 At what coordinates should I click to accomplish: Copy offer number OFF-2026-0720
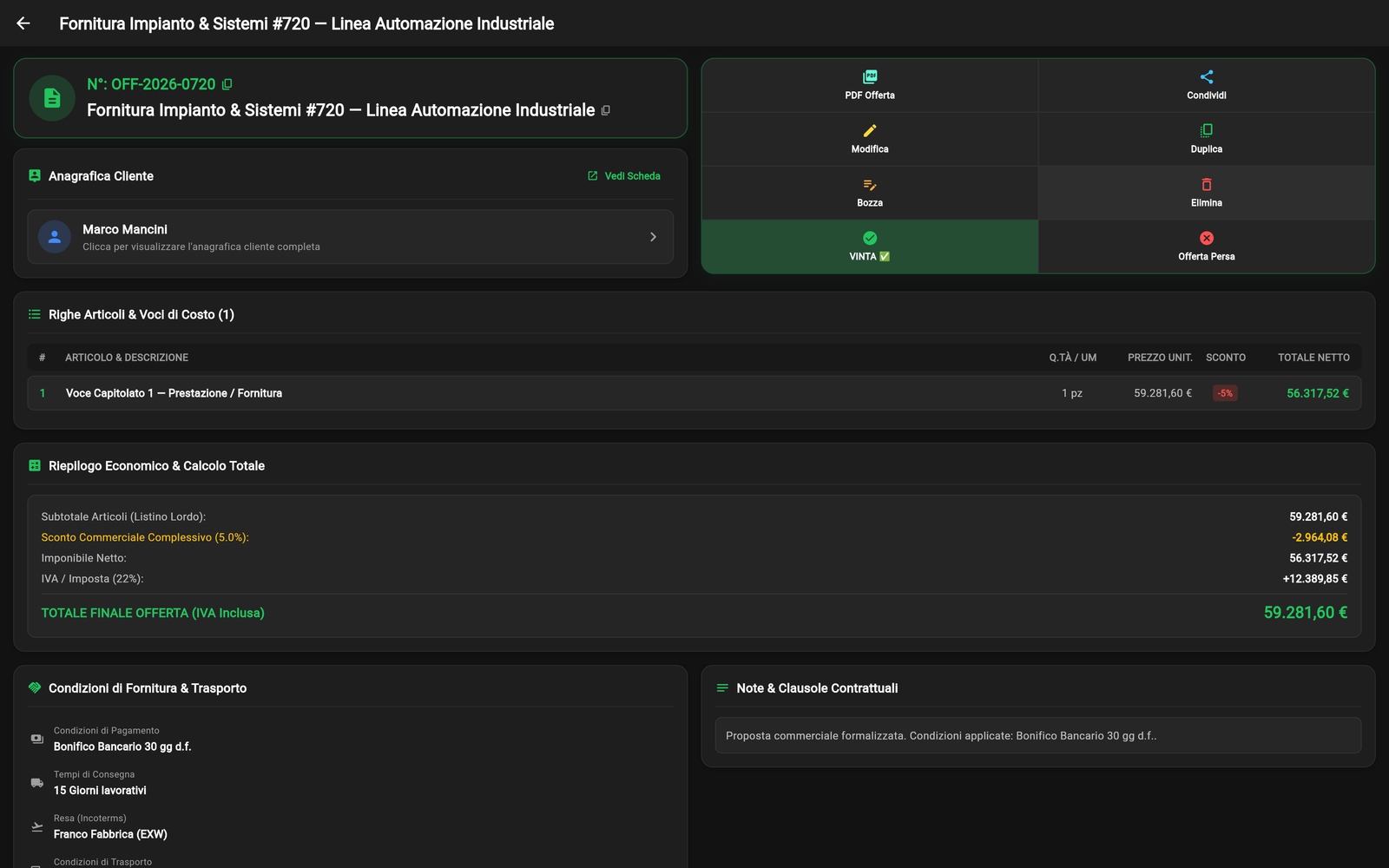tap(227, 84)
